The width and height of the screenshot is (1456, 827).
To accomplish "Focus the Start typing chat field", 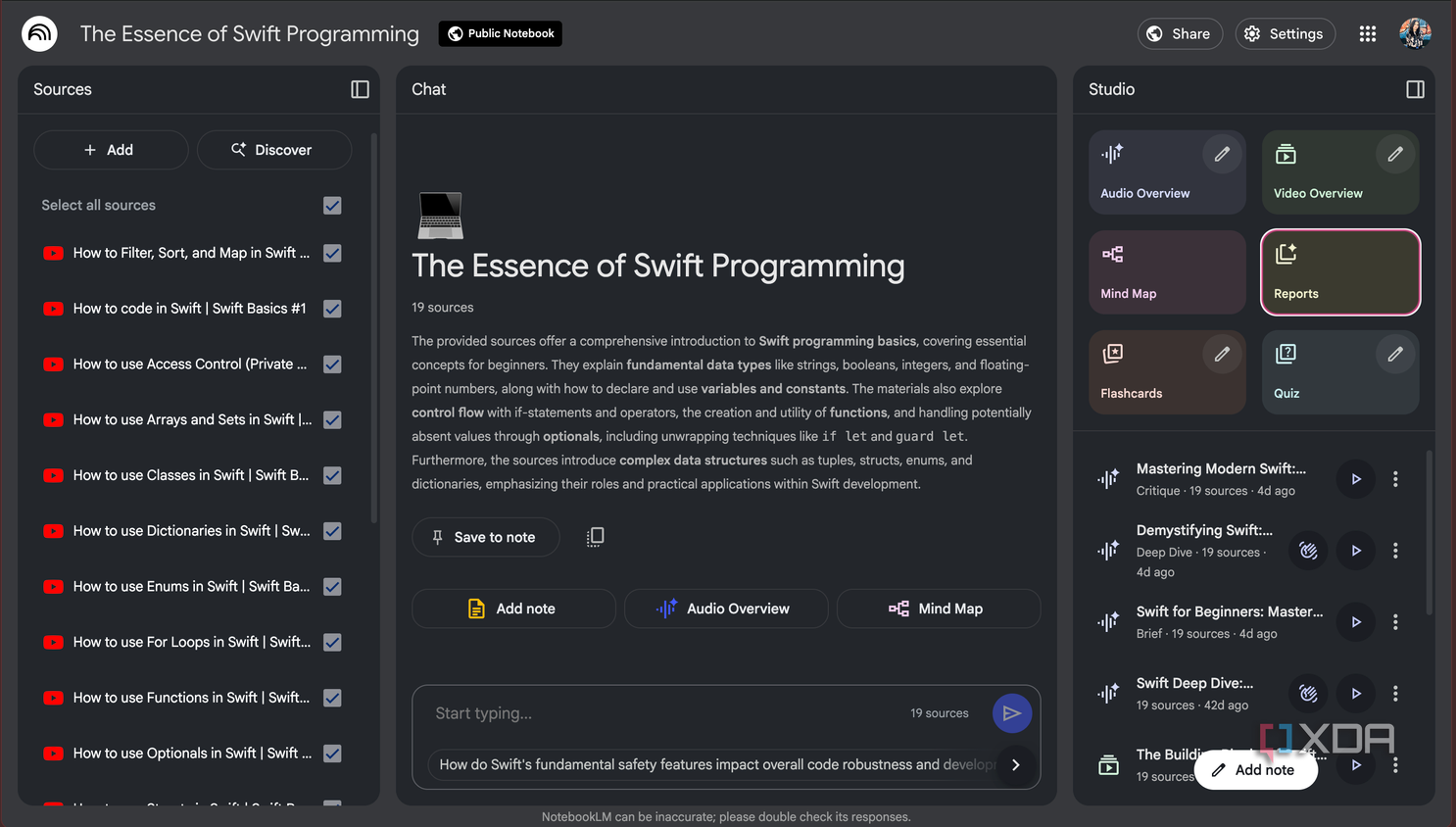I will coord(666,713).
